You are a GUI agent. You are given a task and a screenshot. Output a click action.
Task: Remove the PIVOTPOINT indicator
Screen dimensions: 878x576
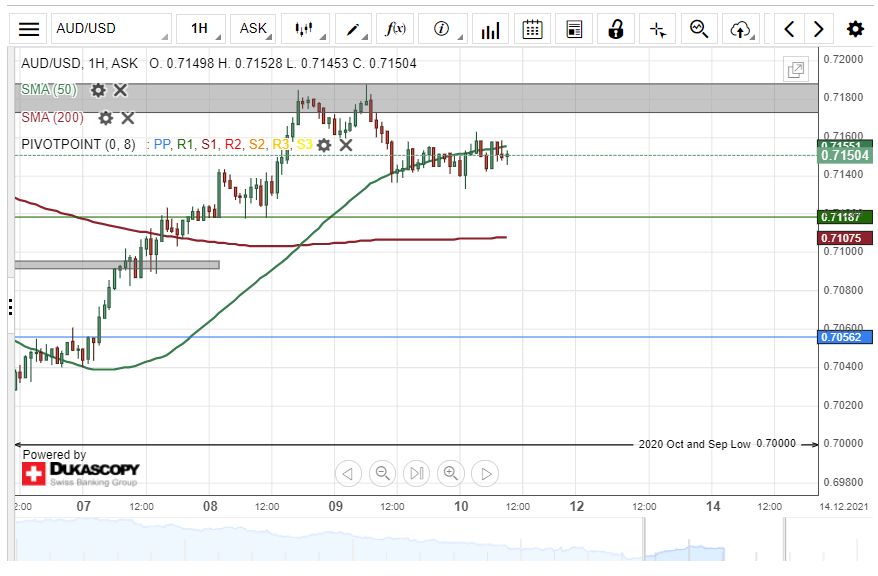(x=346, y=145)
